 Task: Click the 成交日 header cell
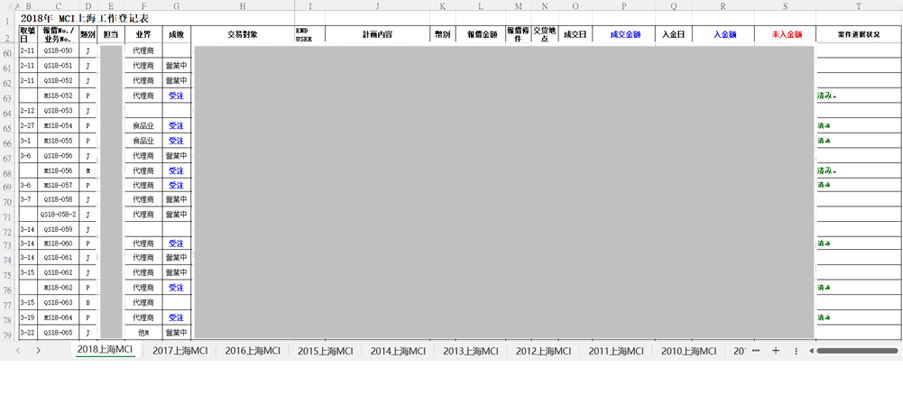[575, 34]
